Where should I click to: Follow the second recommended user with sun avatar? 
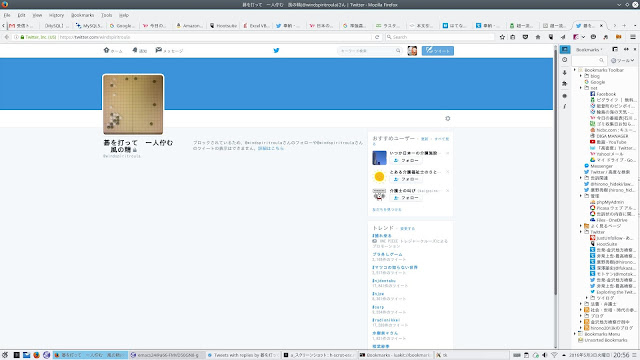[406, 179]
